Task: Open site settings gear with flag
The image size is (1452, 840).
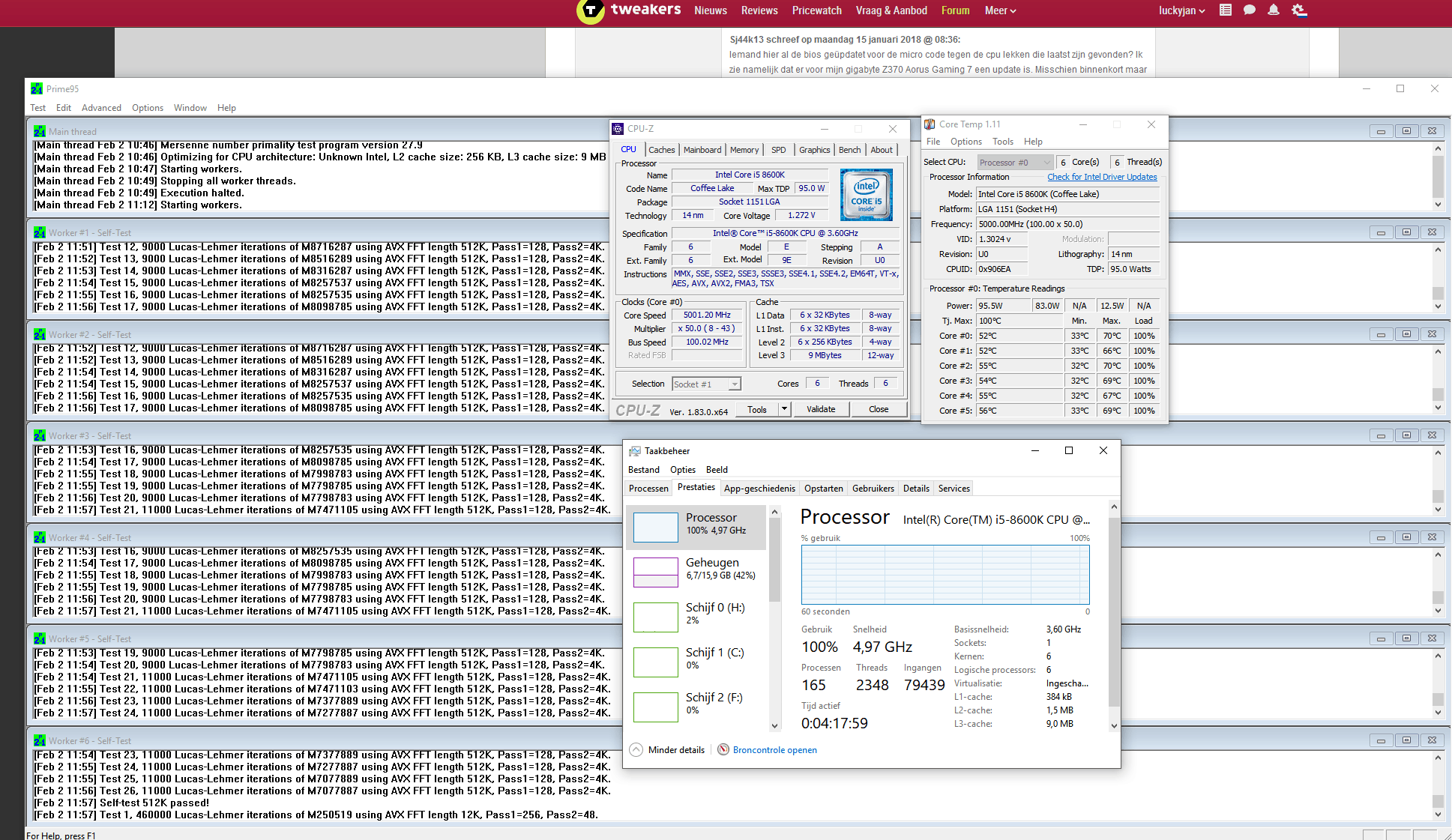Action: 1299,10
